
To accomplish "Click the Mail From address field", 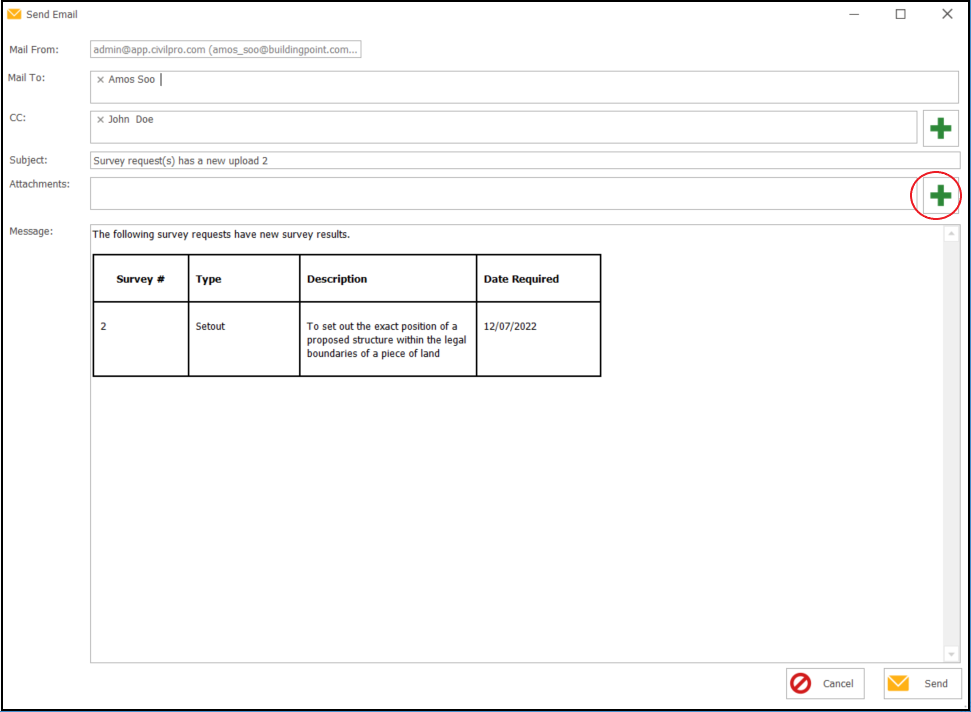I will 225,49.
